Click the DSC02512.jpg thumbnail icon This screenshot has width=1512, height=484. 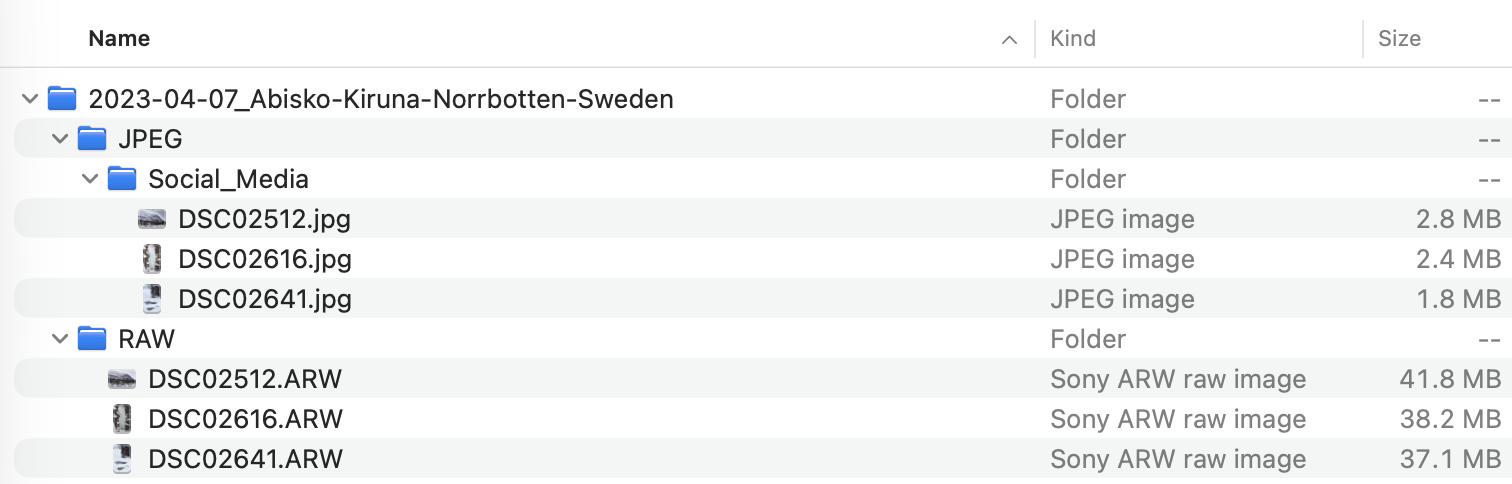coord(152,219)
